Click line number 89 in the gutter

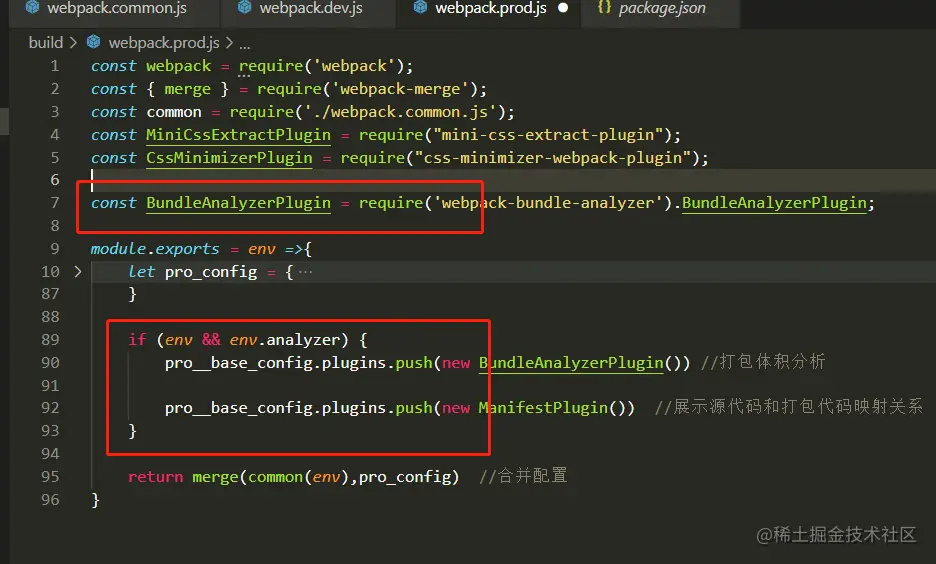[50, 340]
